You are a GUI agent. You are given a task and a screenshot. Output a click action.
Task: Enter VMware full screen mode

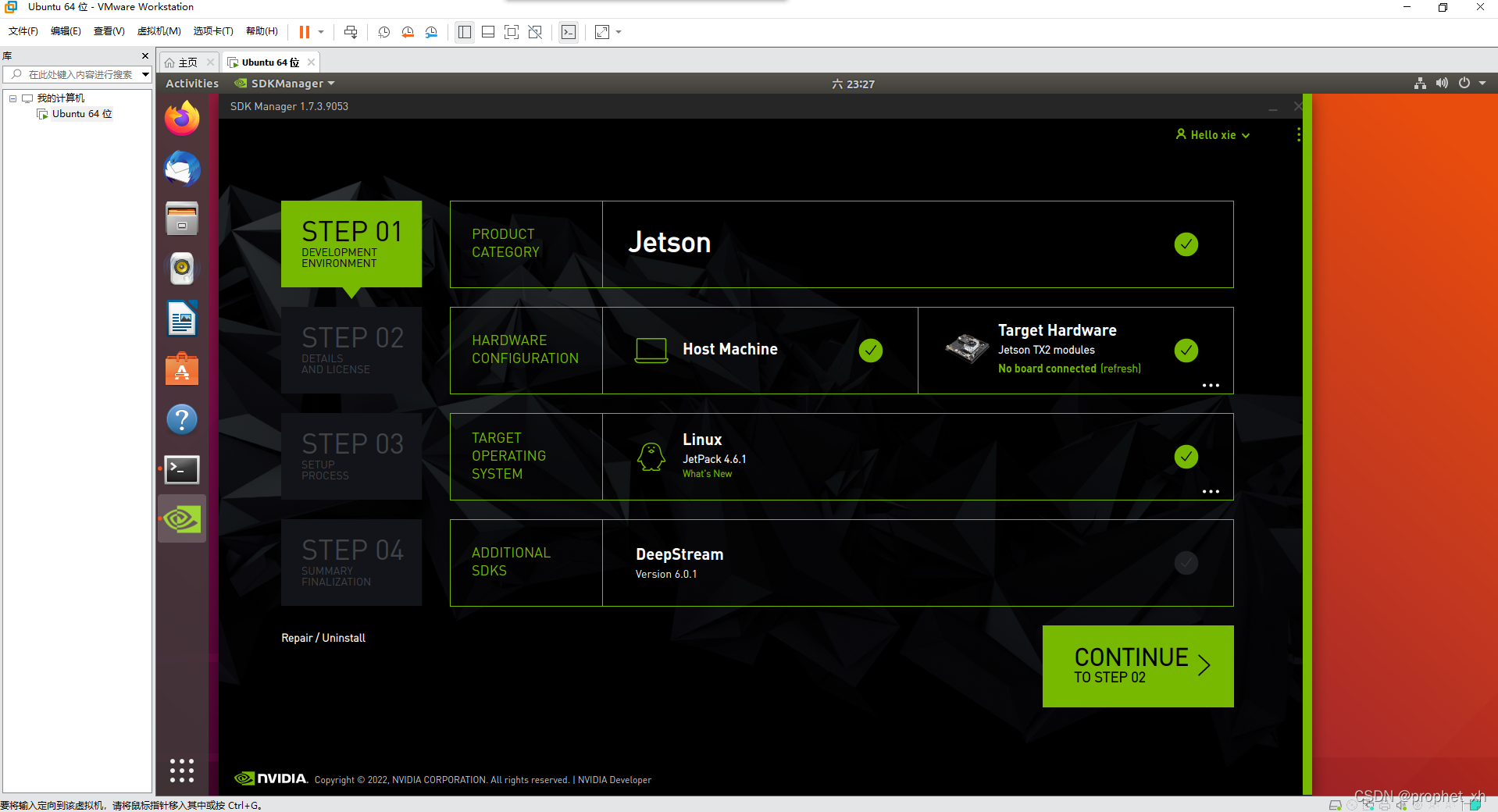512,32
